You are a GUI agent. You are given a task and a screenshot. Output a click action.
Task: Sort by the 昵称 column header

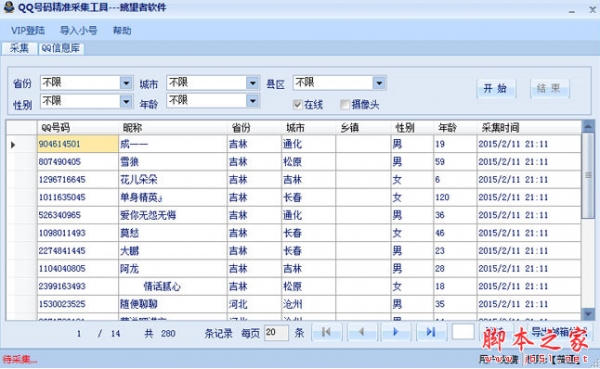pos(173,127)
